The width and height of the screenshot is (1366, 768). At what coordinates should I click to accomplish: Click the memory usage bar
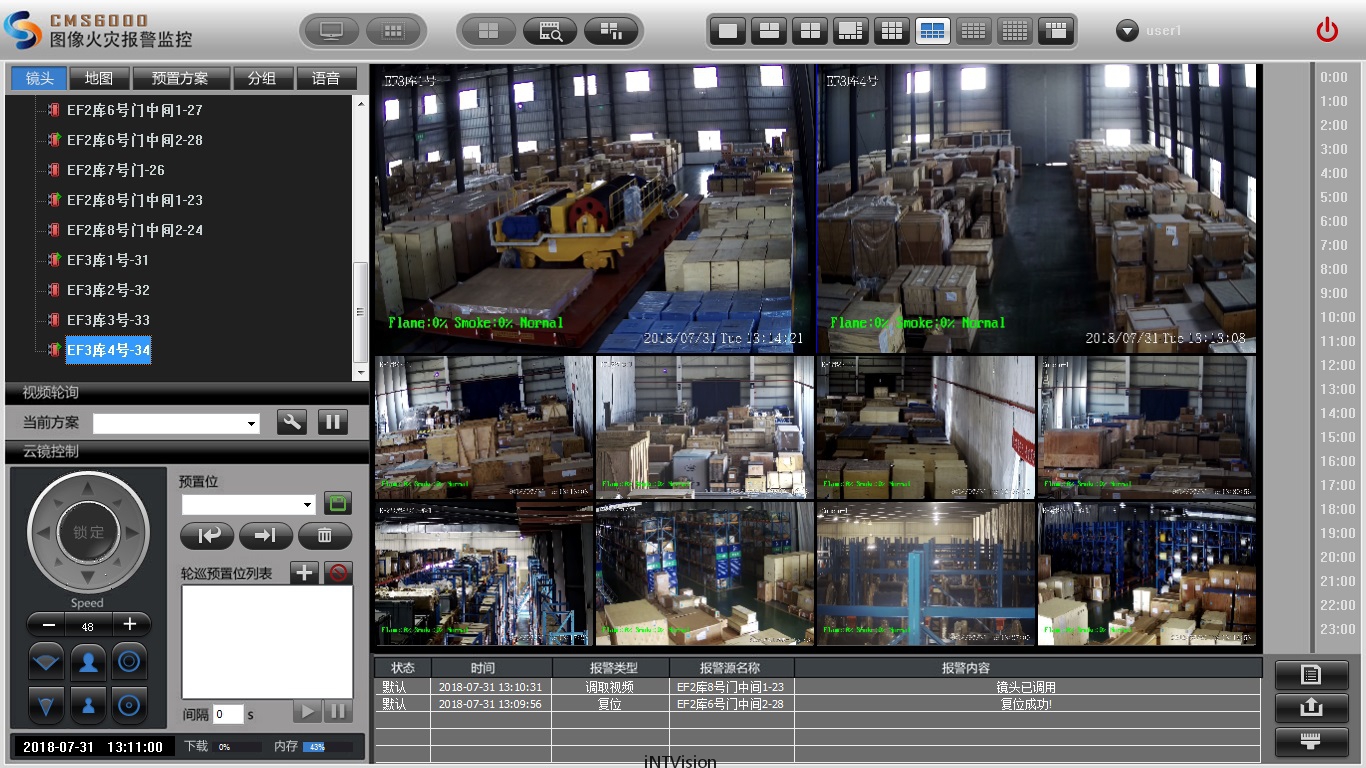pyautogui.click(x=328, y=747)
